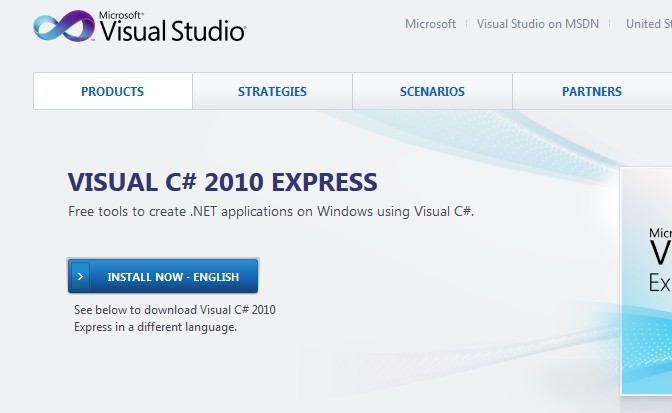Open the PRODUCTS tab
Screen dimensions: 672x413
pos(113,91)
